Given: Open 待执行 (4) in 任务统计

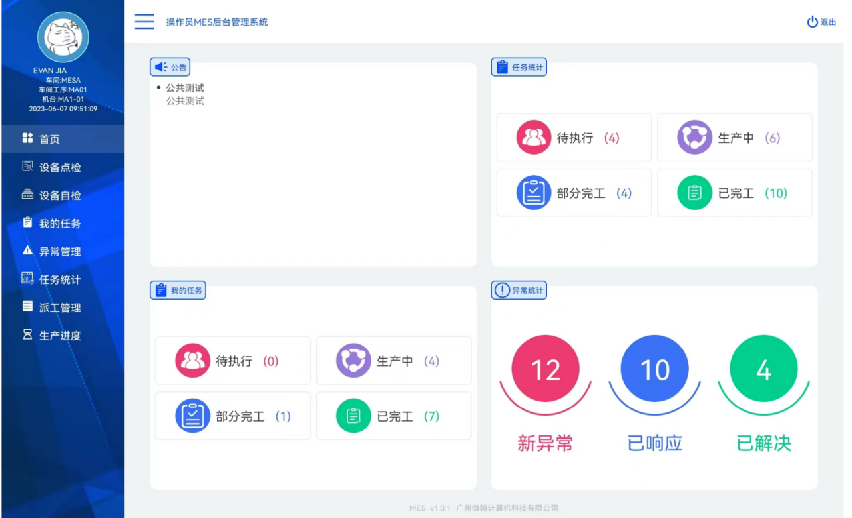Looking at the screenshot, I should click(574, 138).
